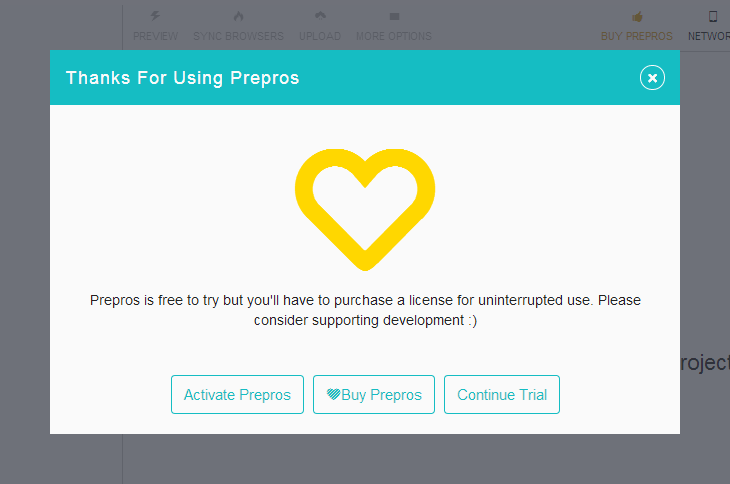Click the More Options icon
Screen dimensions: 730x484
[394, 17]
